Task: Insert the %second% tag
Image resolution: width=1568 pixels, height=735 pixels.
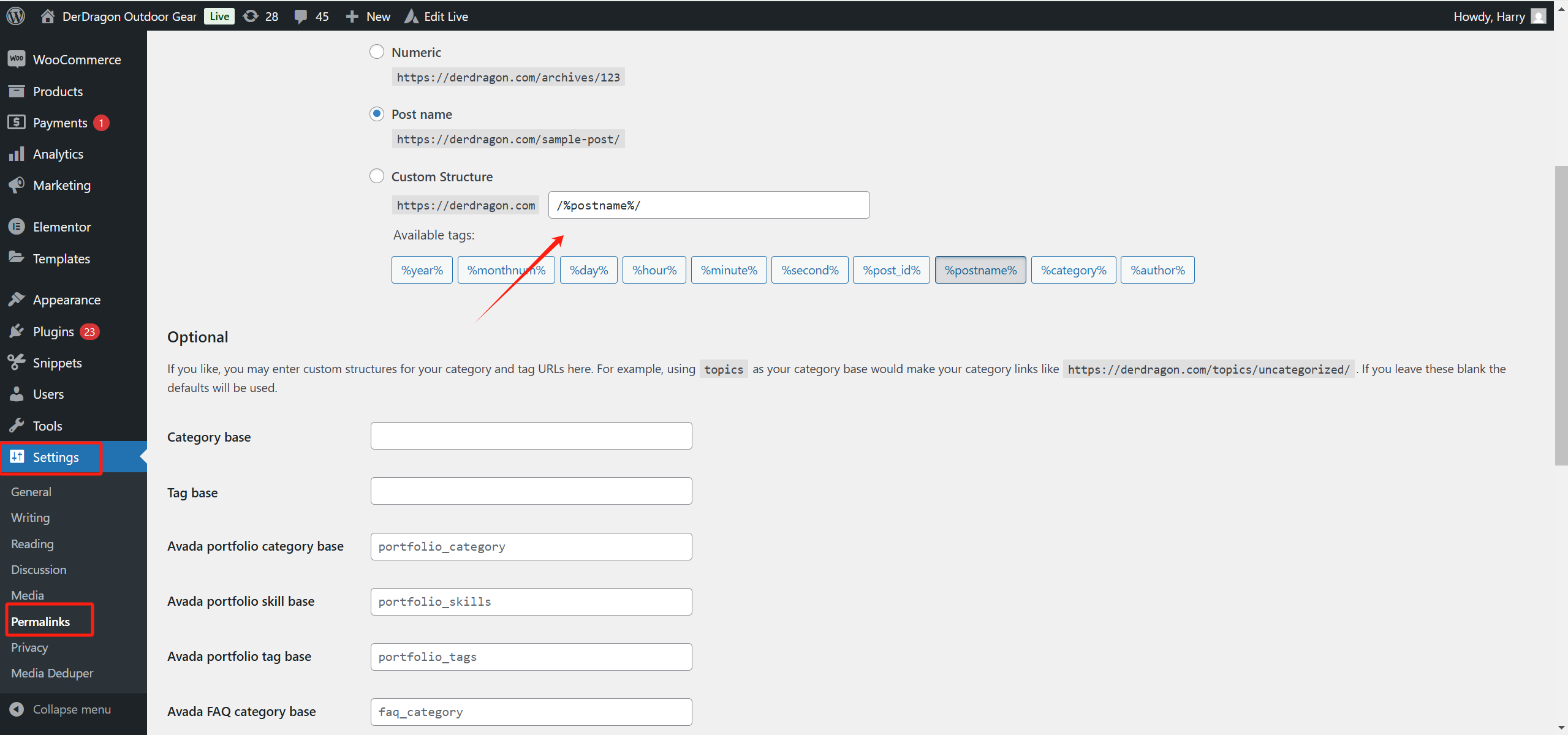Action: [x=810, y=269]
